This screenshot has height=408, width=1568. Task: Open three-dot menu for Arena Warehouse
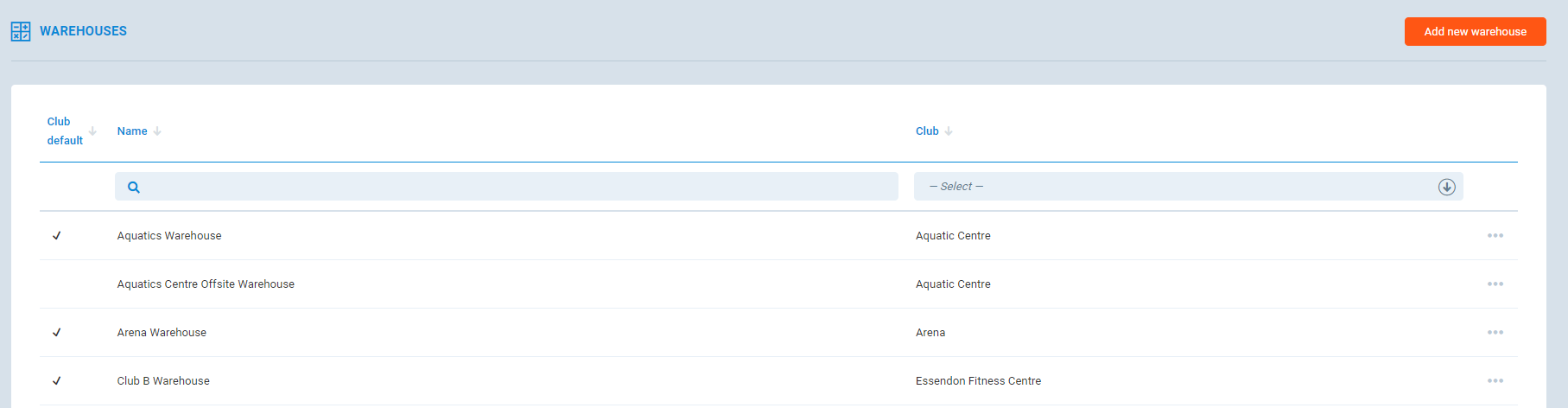pyautogui.click(x=1495, y=333)
